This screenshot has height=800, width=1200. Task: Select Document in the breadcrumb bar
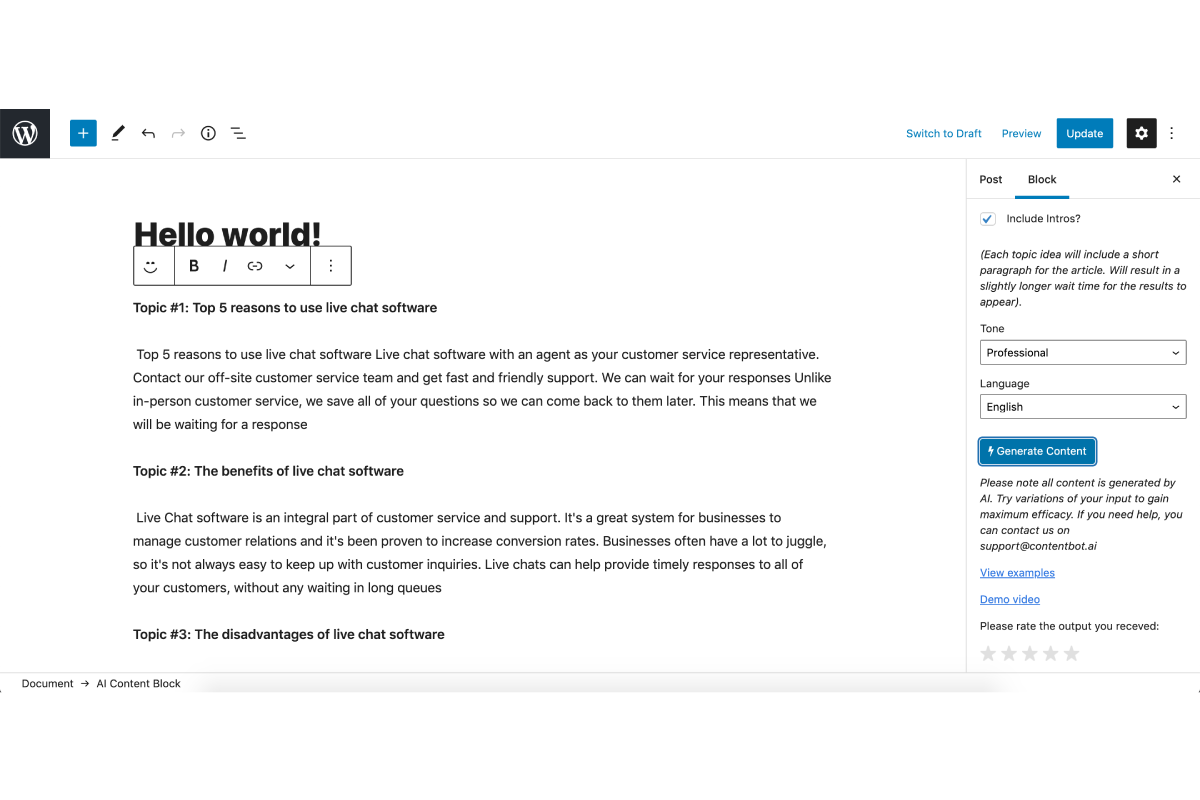(48, 683)
